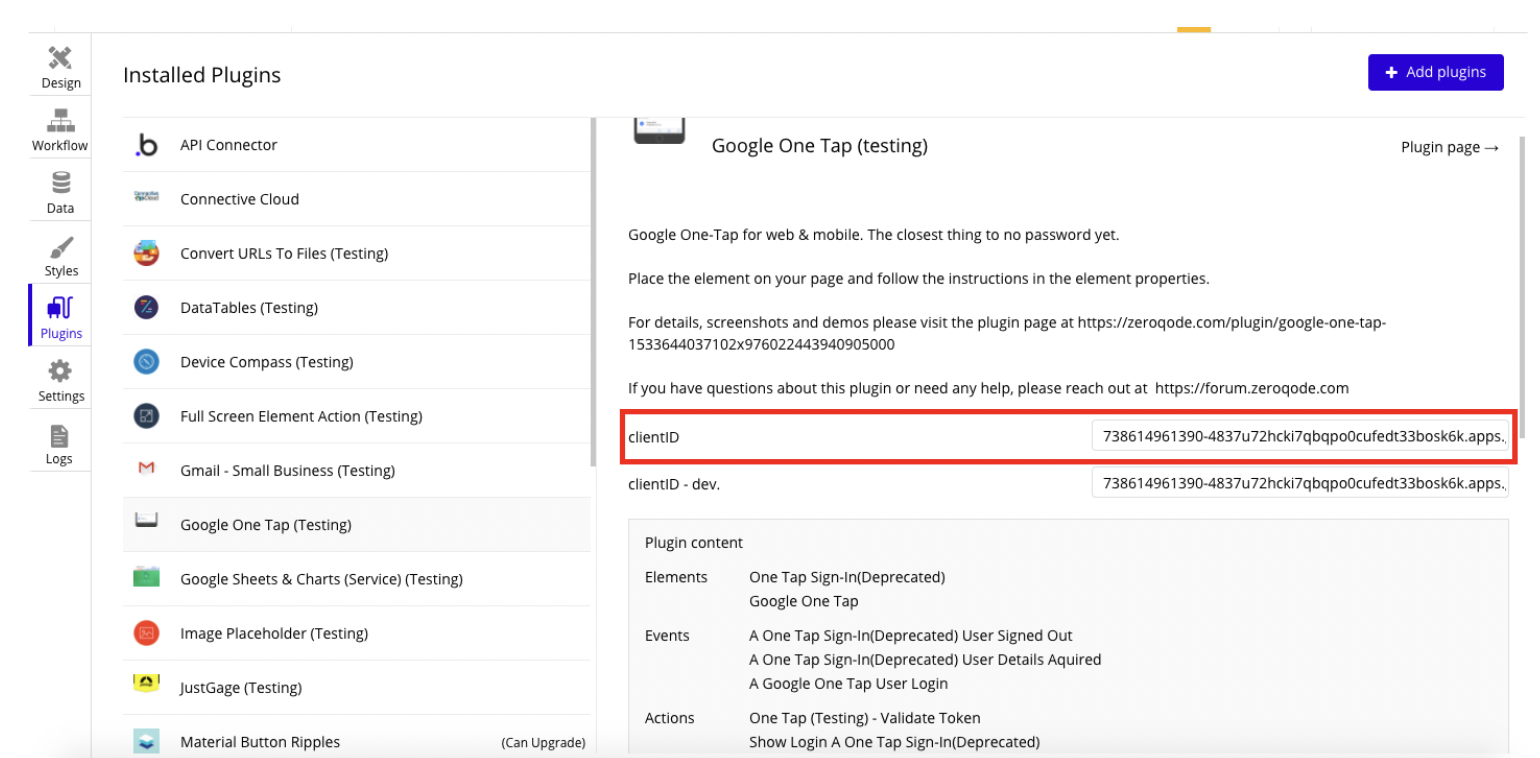This screenshot has height=758, width=1540.
Task: Click the clientID input field
Action: pyautogui.click(x=1300, y=437)
